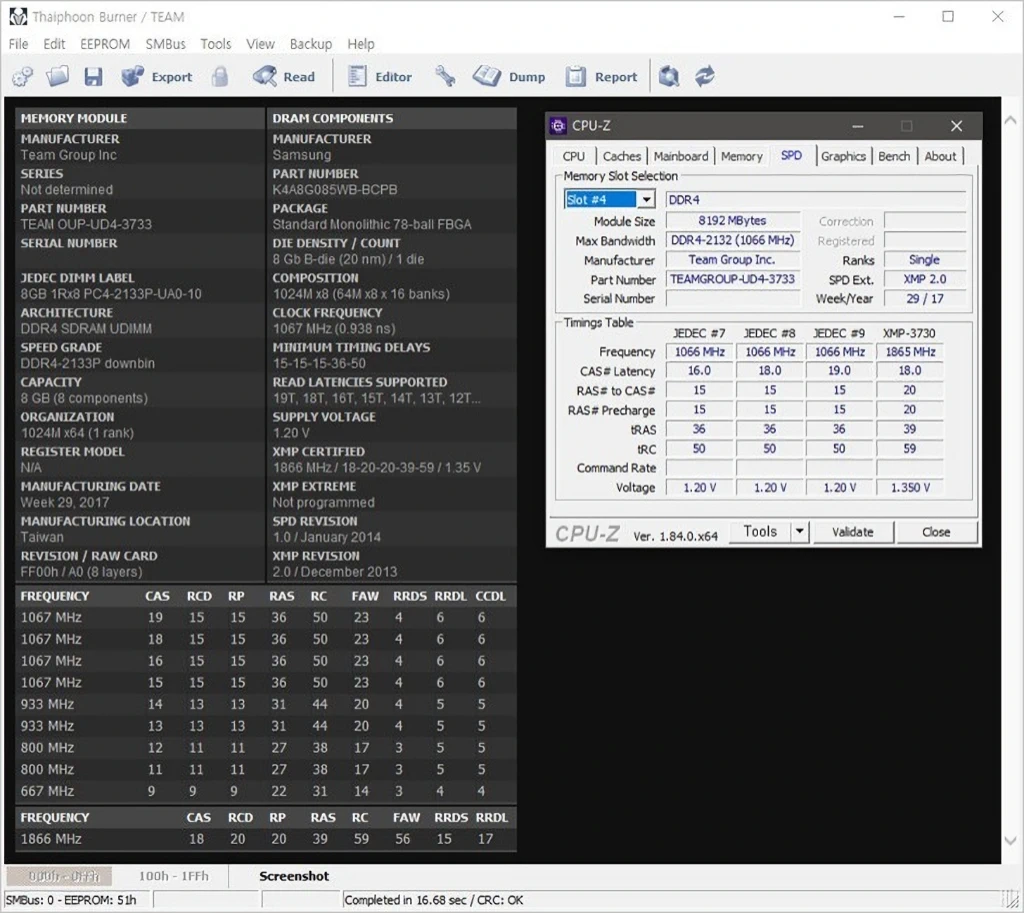Click the first toolbar settings icon
Image resolution: width=1024 pixels, height=913 pixels.
[23, 76]
